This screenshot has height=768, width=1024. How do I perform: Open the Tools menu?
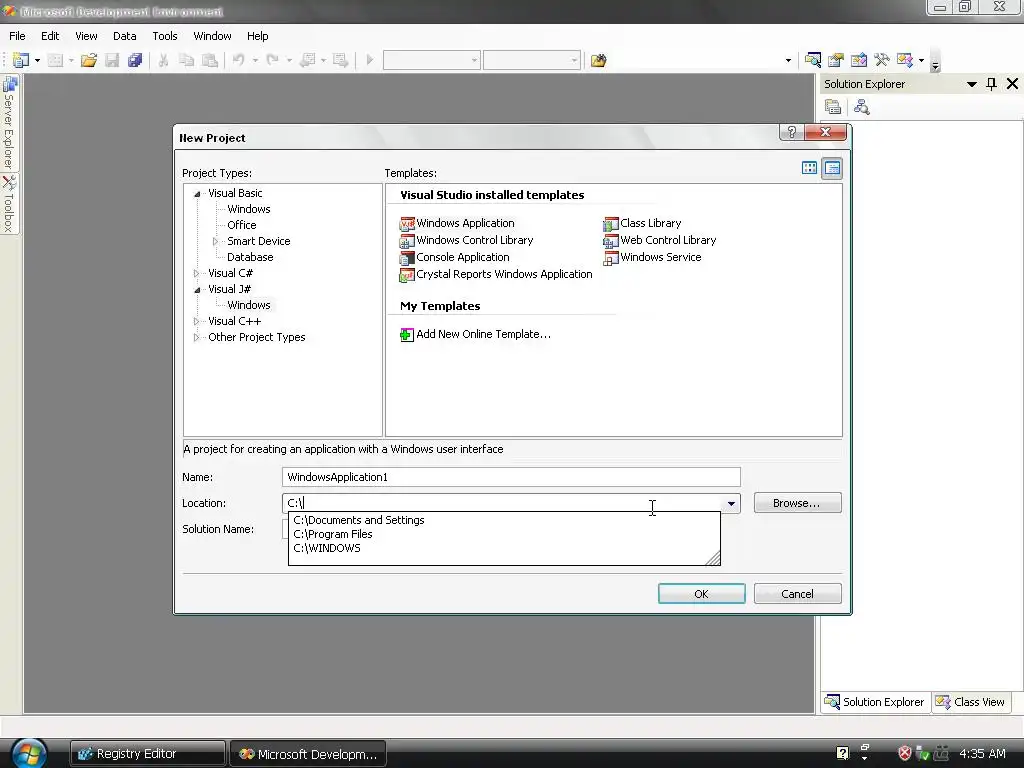pyautogui.click(x=165, y=36)
